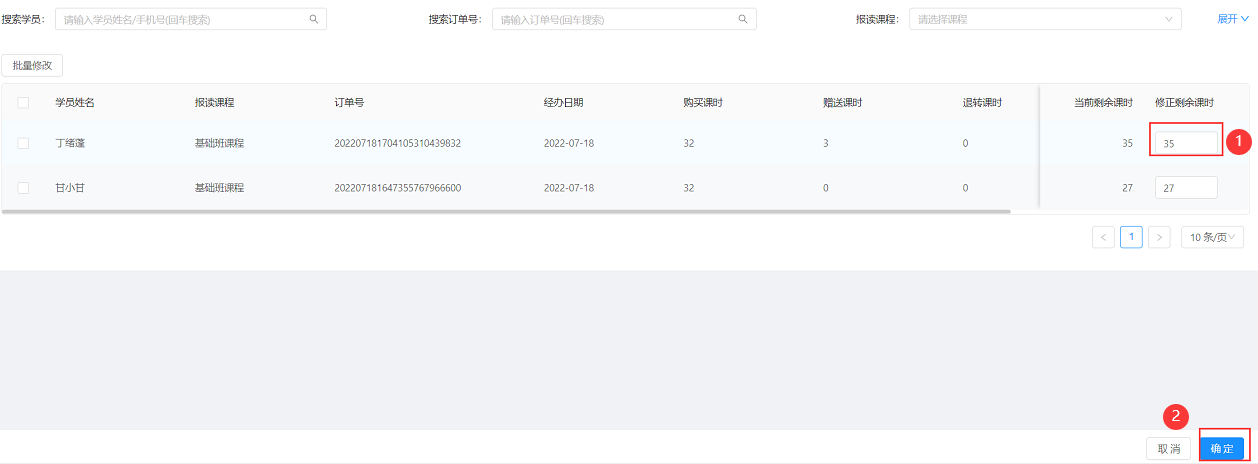Click gifted hours value 3 in 丁缩蓬 row

tap(826, 143)
